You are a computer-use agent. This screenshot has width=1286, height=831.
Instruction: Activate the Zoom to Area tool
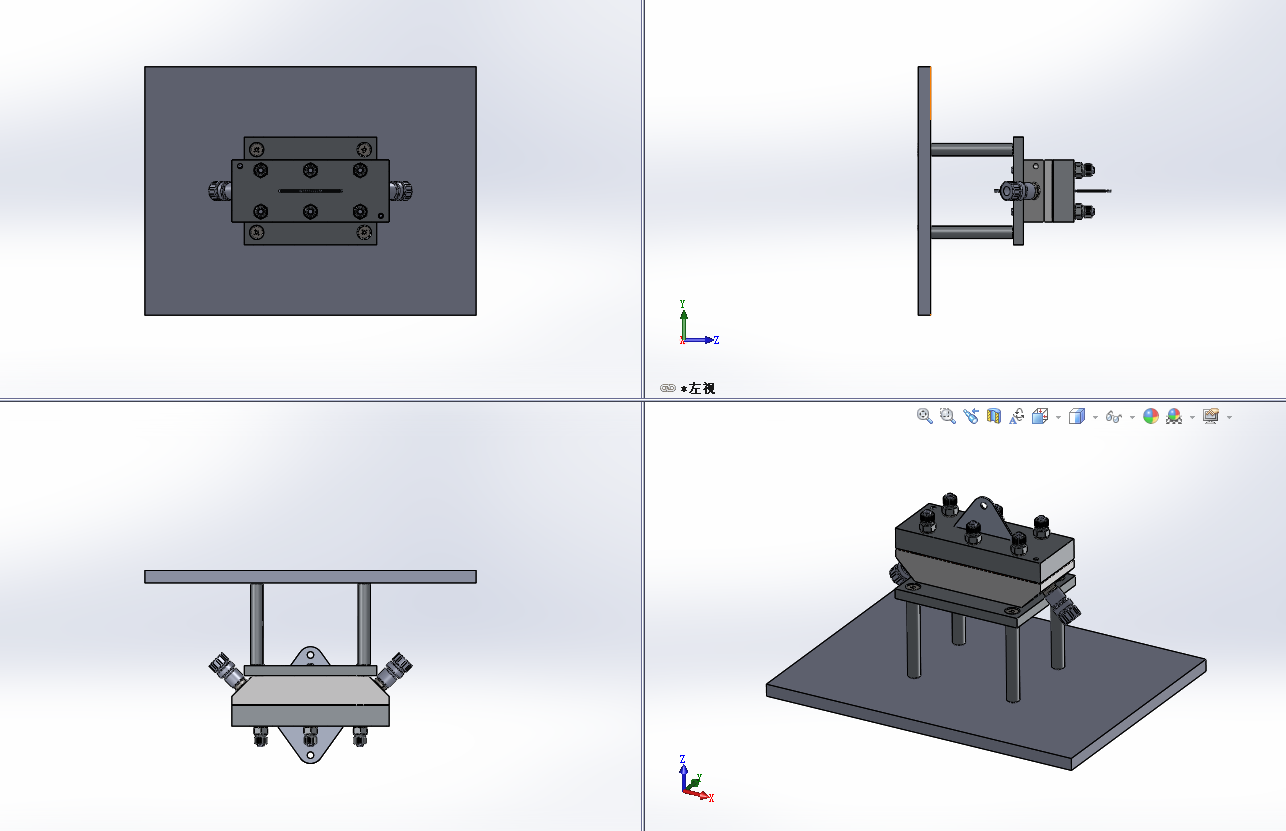click(947, 416)
